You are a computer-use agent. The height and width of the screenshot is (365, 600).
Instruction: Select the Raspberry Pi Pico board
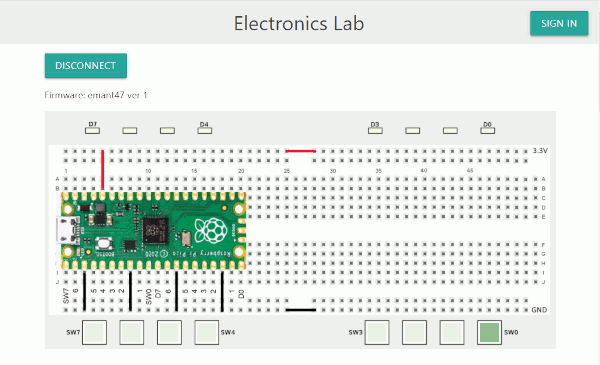[x=152, y=231]
